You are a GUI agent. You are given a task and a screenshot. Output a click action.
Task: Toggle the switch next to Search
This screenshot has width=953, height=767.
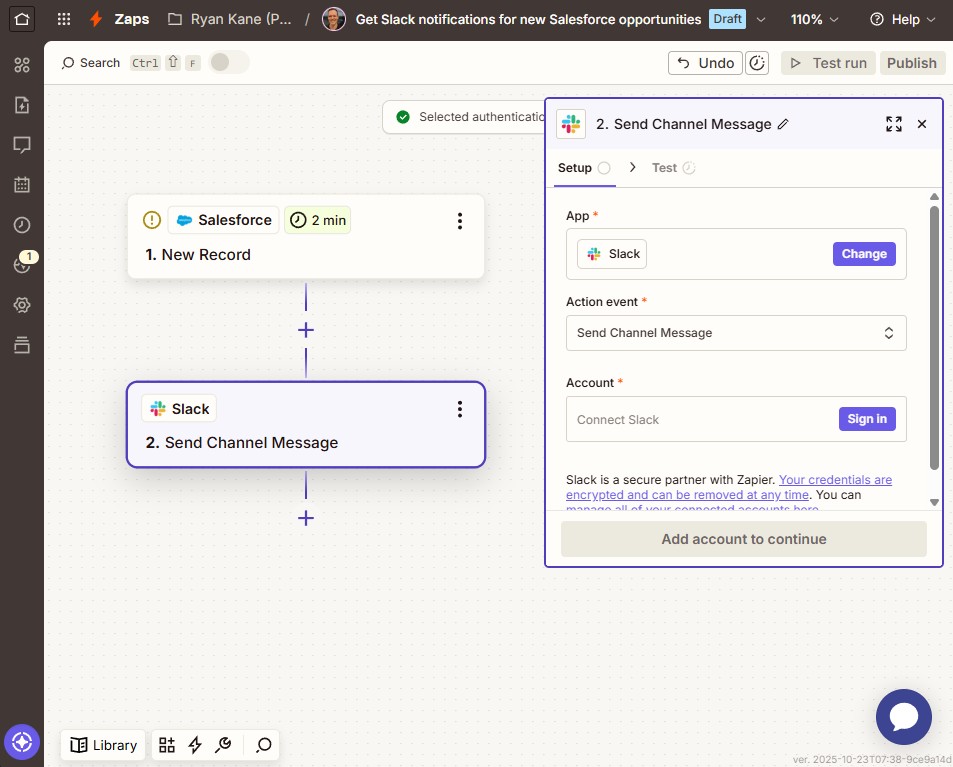[x=229, y=62]
